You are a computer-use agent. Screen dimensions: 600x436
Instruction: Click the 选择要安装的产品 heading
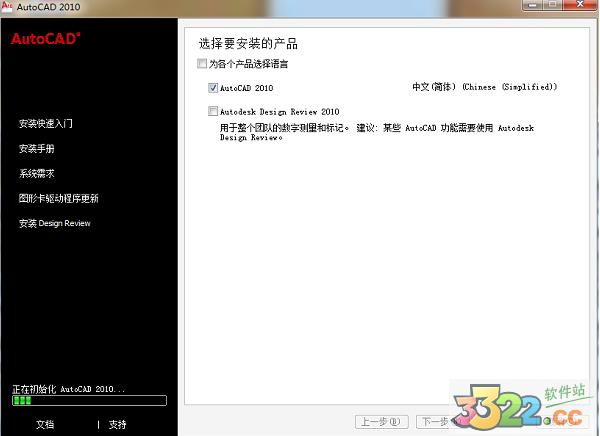point(248,44)
